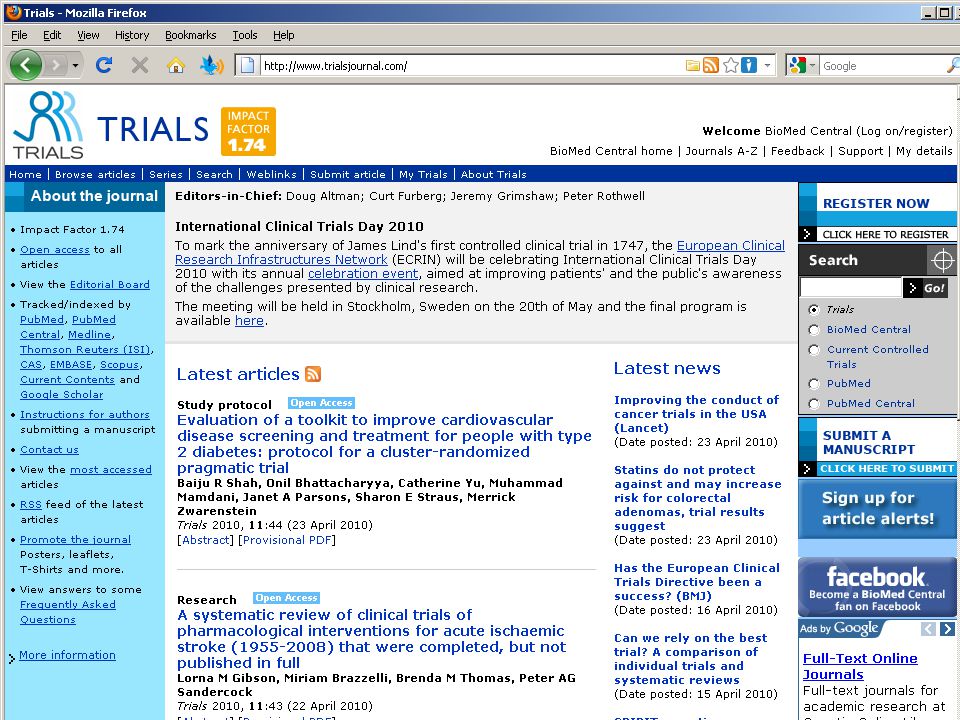The height and width of the screenshot is (720, 960).
Task: Open the History menu
Action: [x=132, y=35]
